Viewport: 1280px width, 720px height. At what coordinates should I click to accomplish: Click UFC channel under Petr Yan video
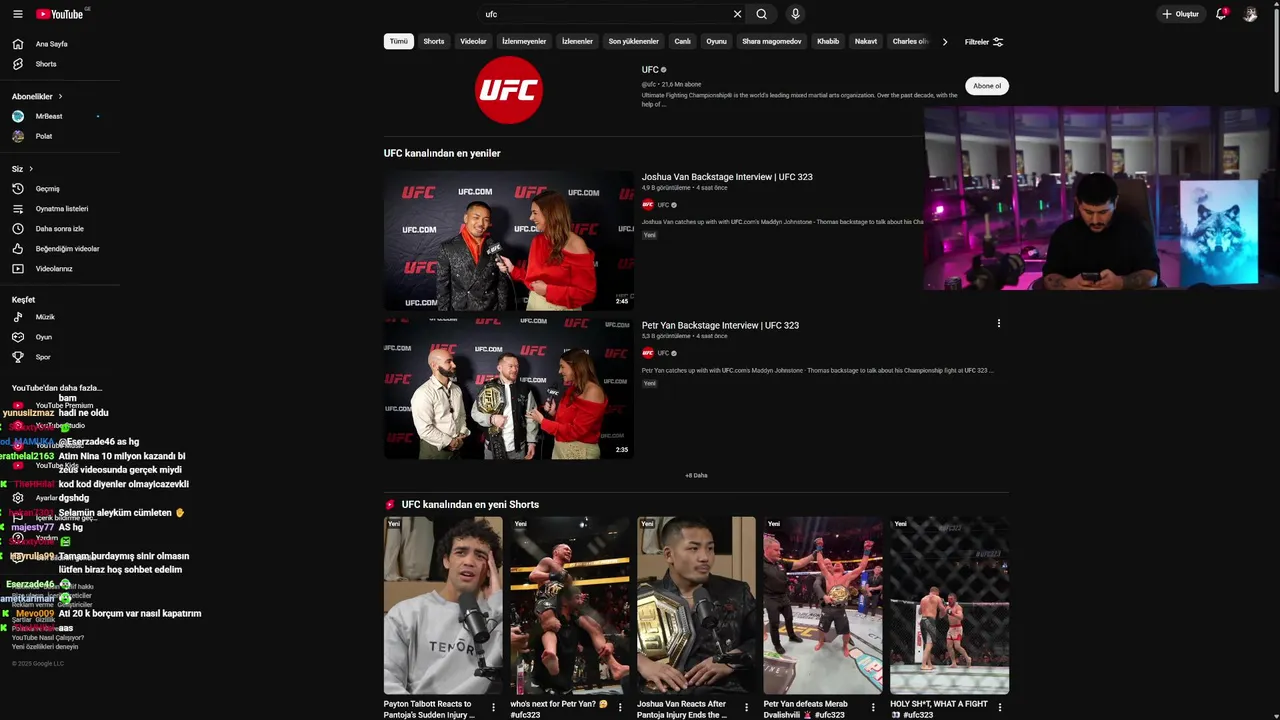pyautogui.click(x=663, y=353)
